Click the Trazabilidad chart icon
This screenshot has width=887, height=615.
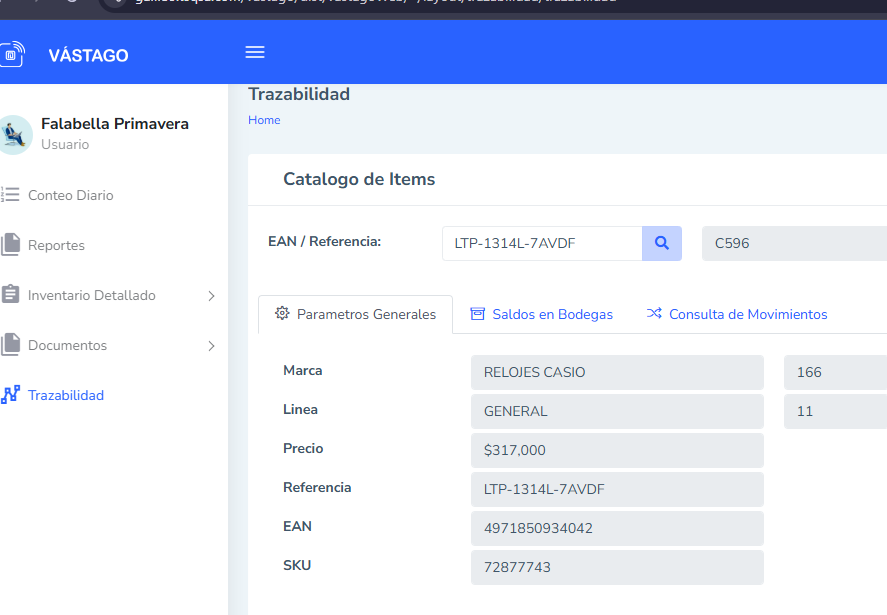tap(11, 395)
